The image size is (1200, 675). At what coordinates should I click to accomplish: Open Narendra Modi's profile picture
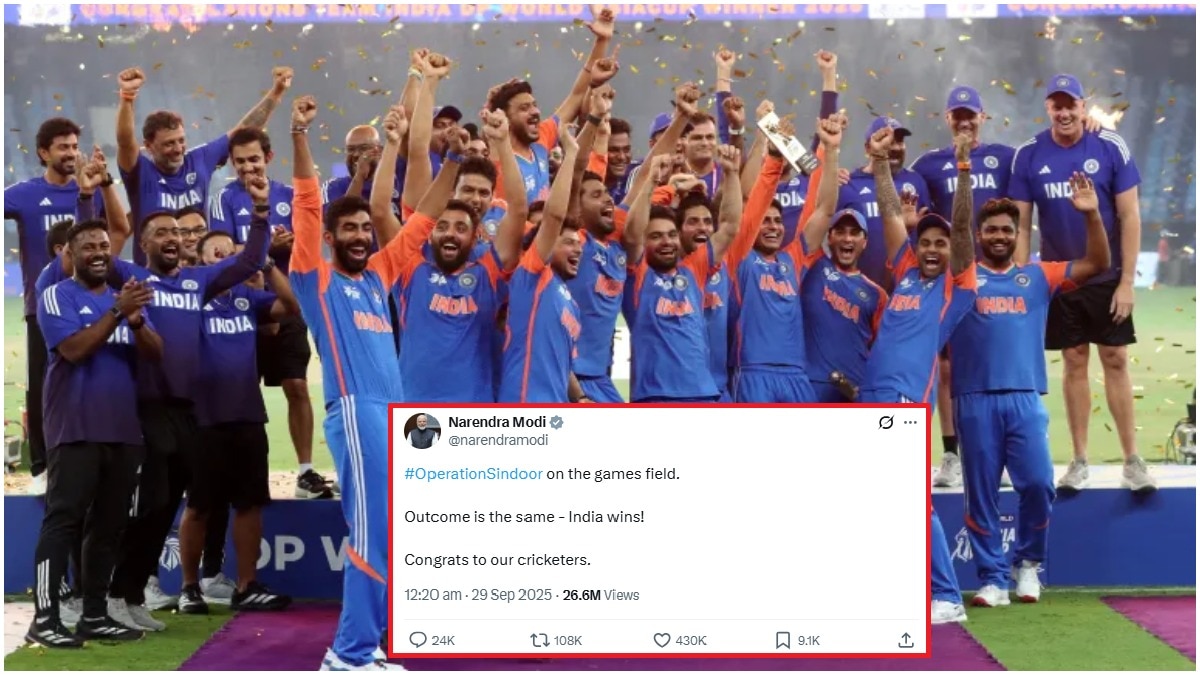click(x=422, y=430)
